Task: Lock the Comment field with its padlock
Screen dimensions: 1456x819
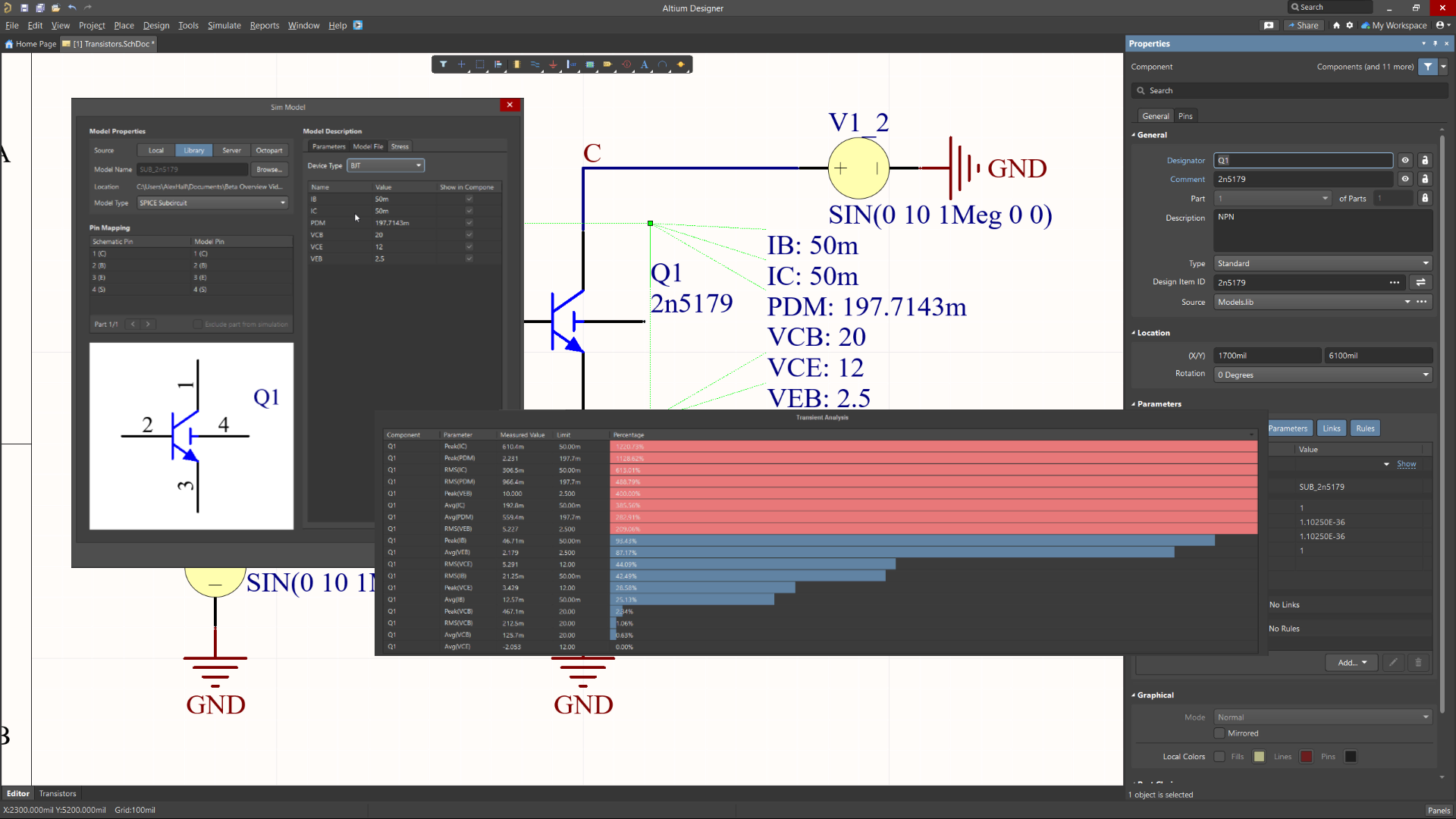Action: (1425, 179)
